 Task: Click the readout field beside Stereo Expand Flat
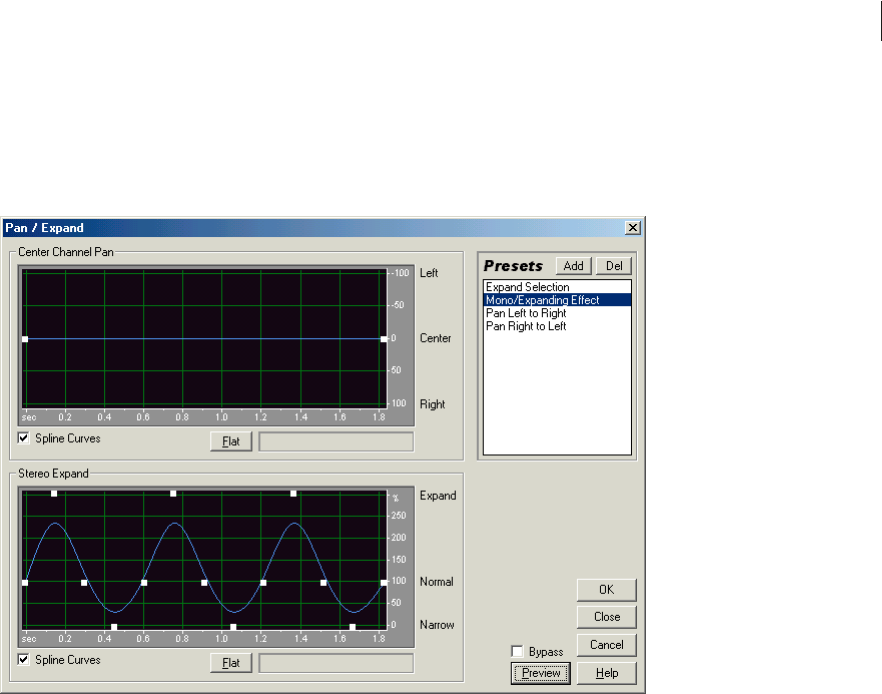336,663
